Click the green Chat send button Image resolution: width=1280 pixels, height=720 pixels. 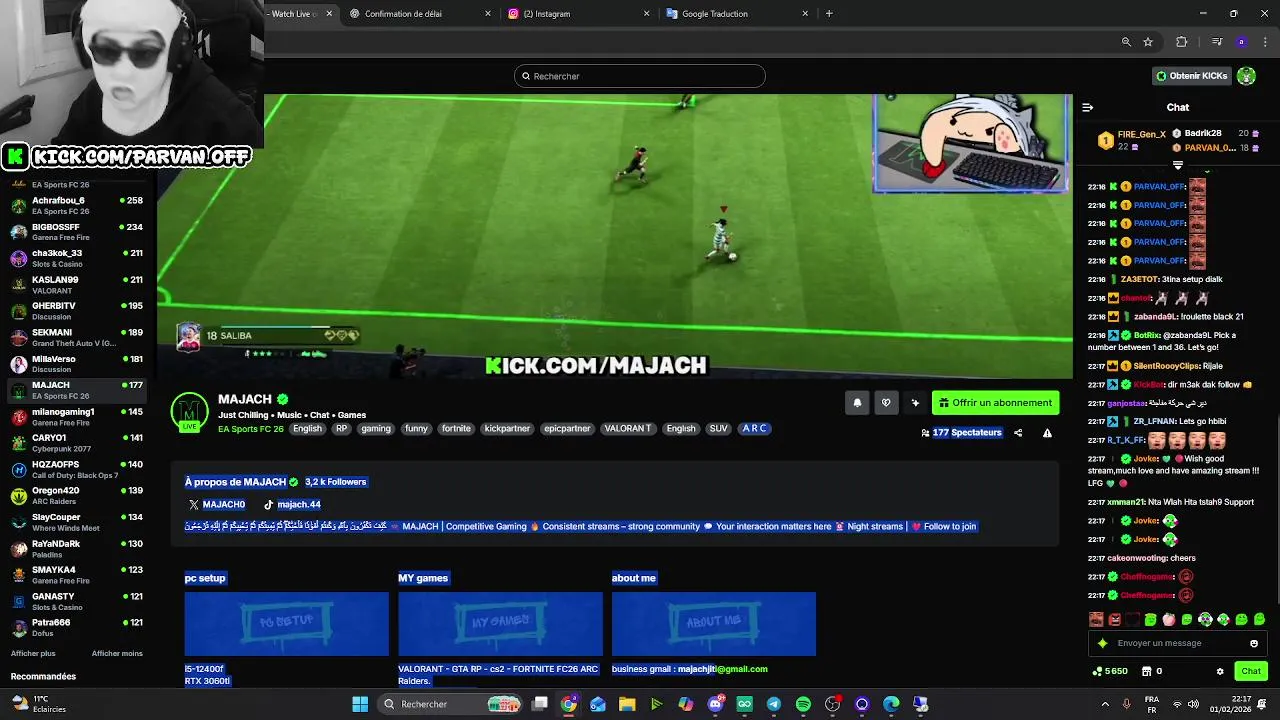tap(1251, 671)
